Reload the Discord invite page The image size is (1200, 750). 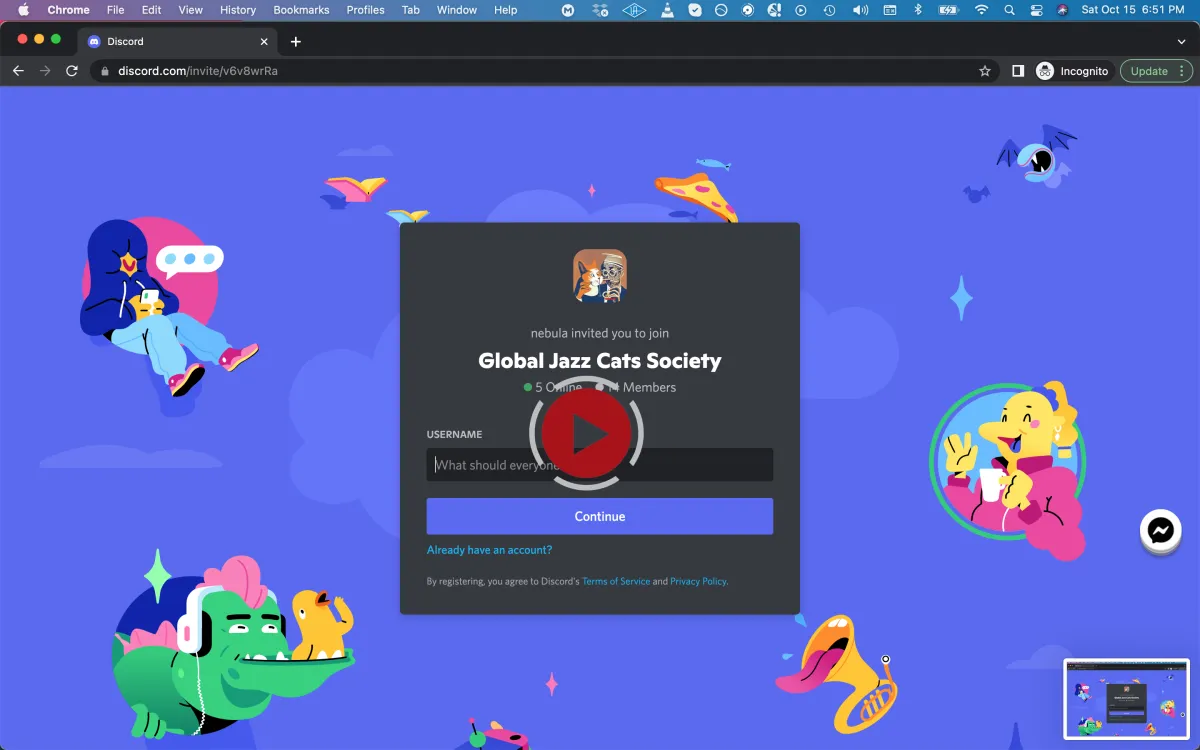(72, 71)
